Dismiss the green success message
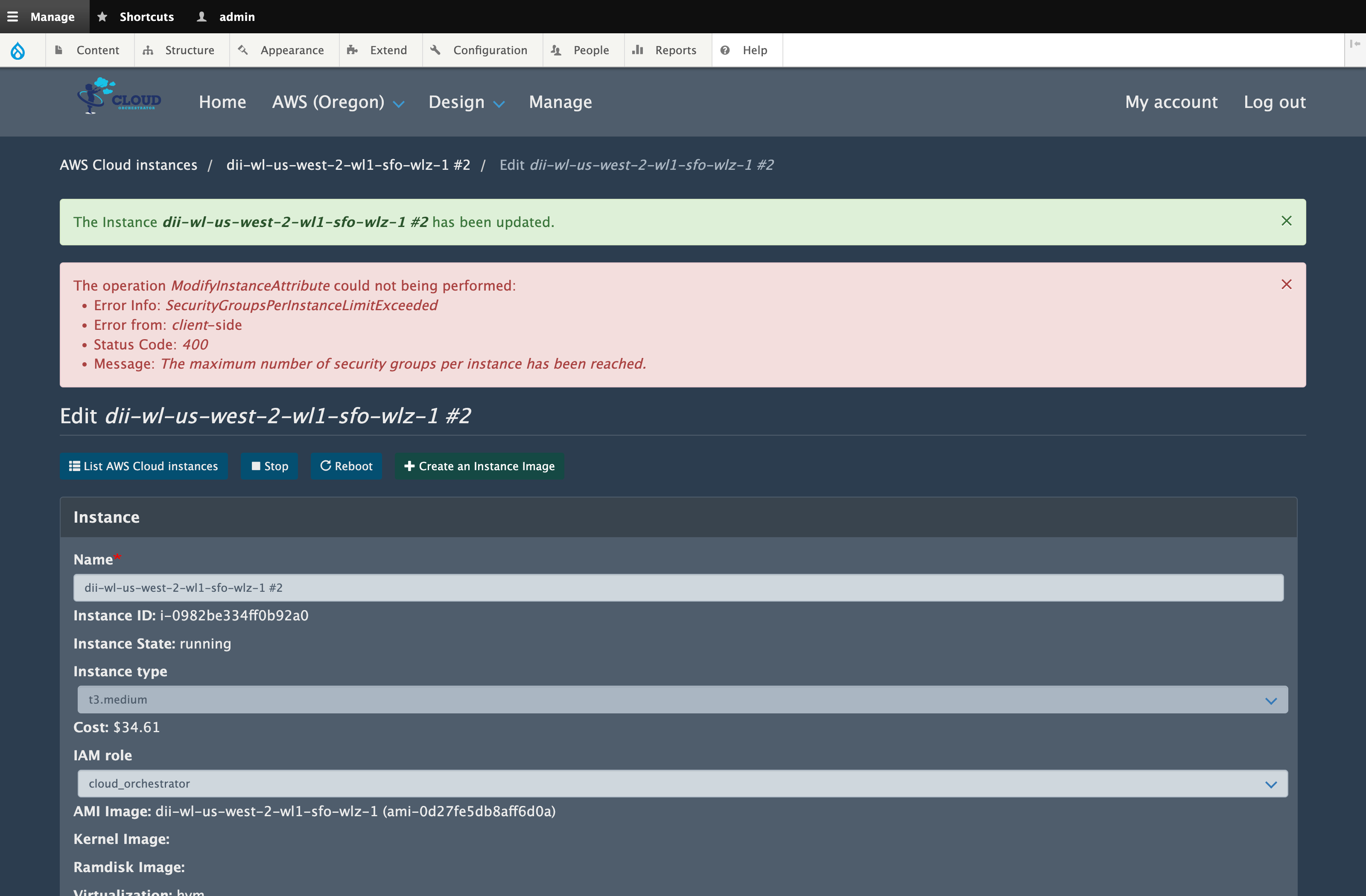The width and height of the screenshot is (1366, 896). click(x=1286, y=221)
